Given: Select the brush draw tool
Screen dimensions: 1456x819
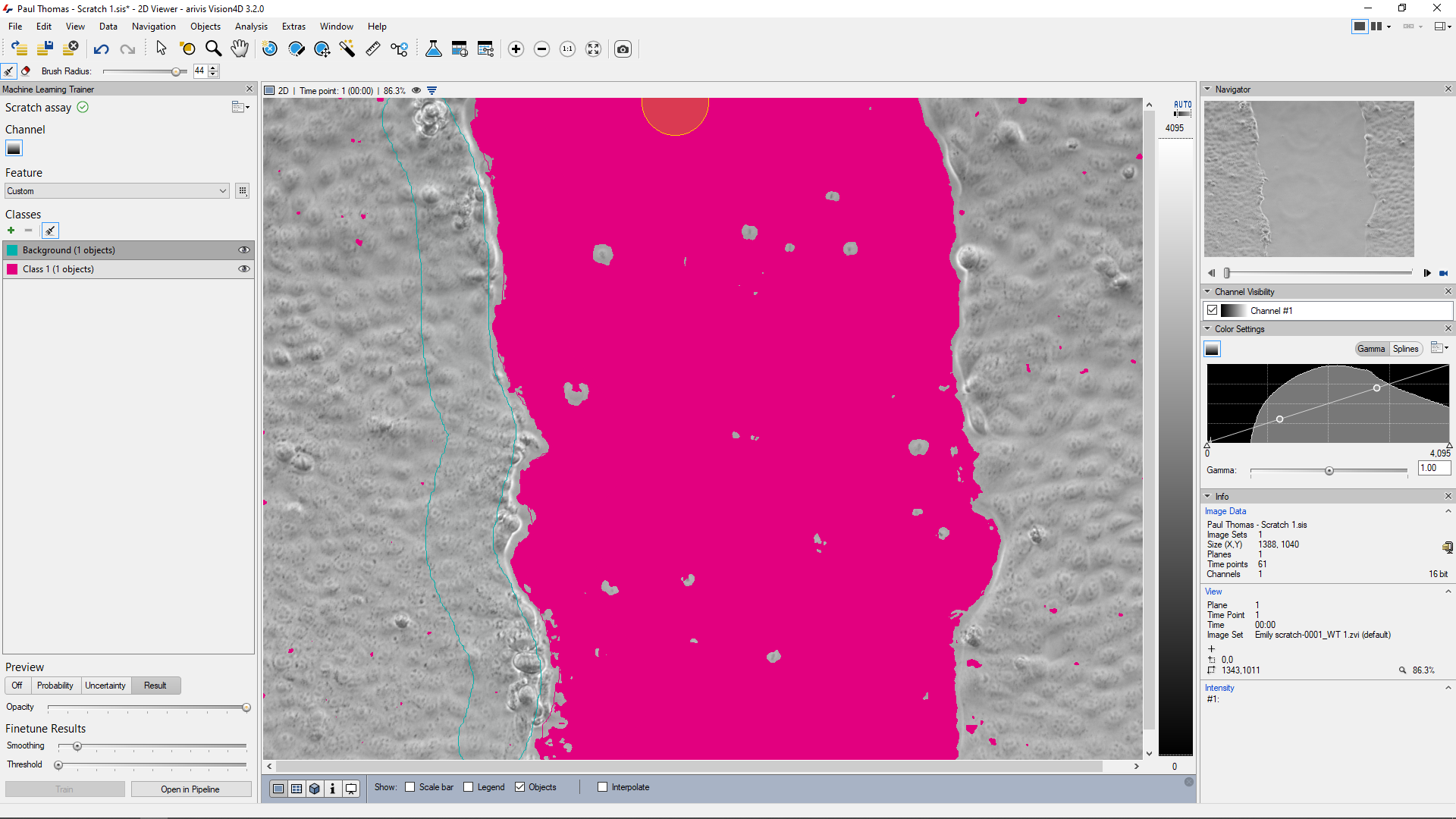Looking at the screenshot, I should pos(8,71).
